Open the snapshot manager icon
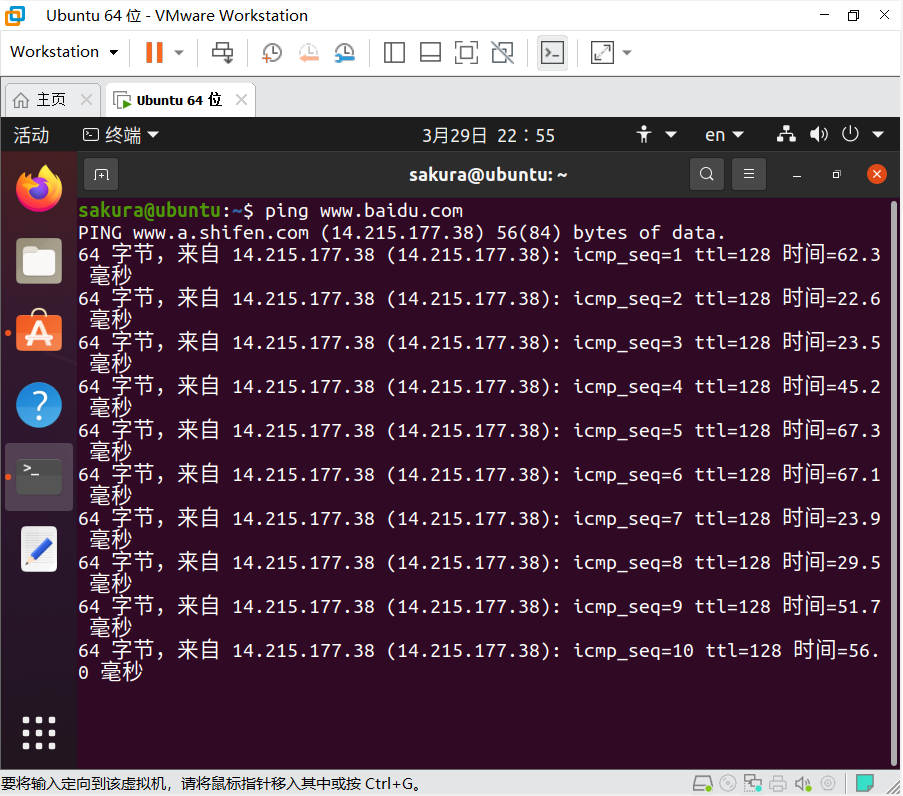Viewport: 903px width, 796px height. (344, 52)
